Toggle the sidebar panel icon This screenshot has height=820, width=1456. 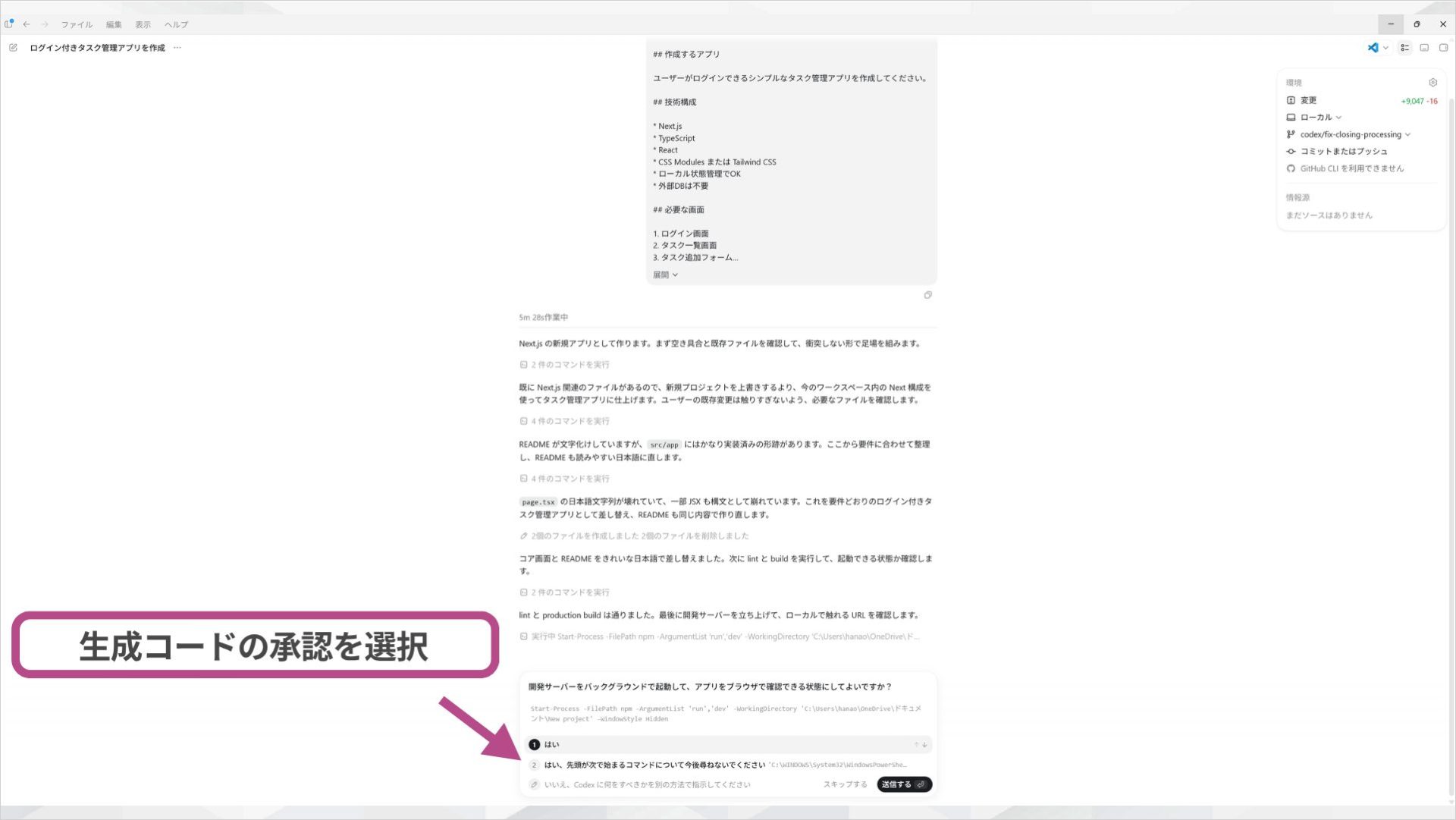[x=9, y=24]
